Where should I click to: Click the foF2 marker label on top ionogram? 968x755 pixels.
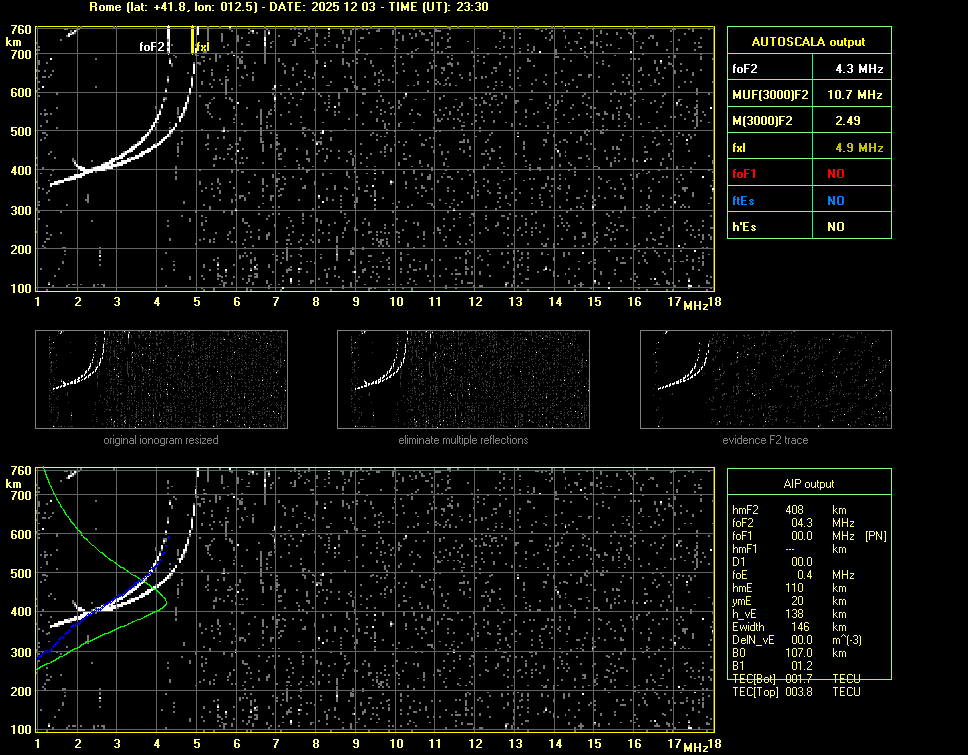pos(153,46)
